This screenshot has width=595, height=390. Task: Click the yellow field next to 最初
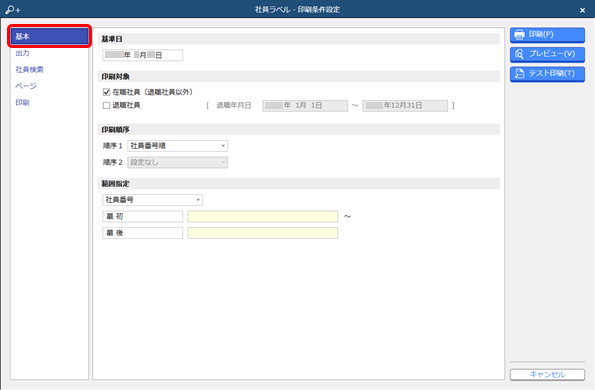(262, 216)
